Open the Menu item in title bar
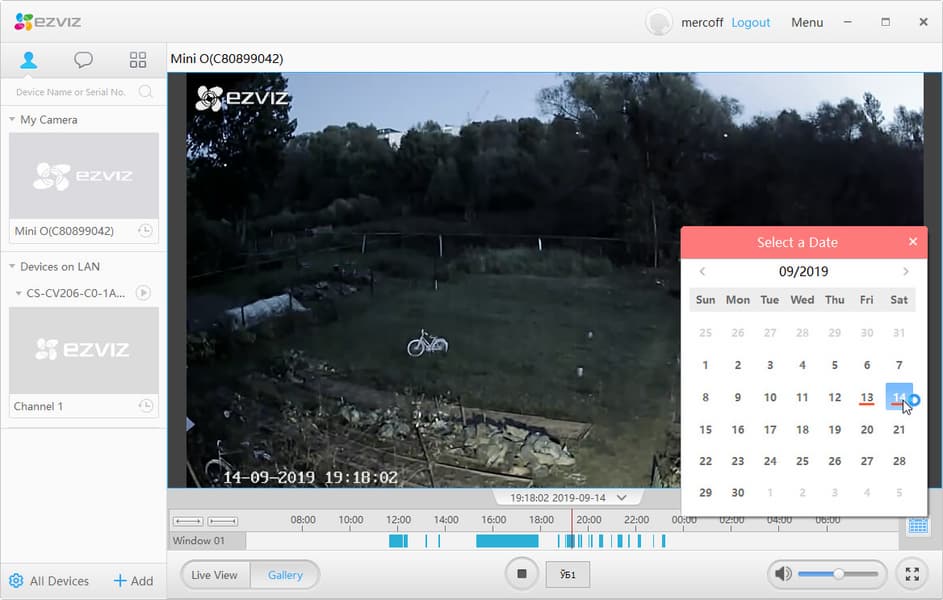943x600 pixels. pos(806,22)
